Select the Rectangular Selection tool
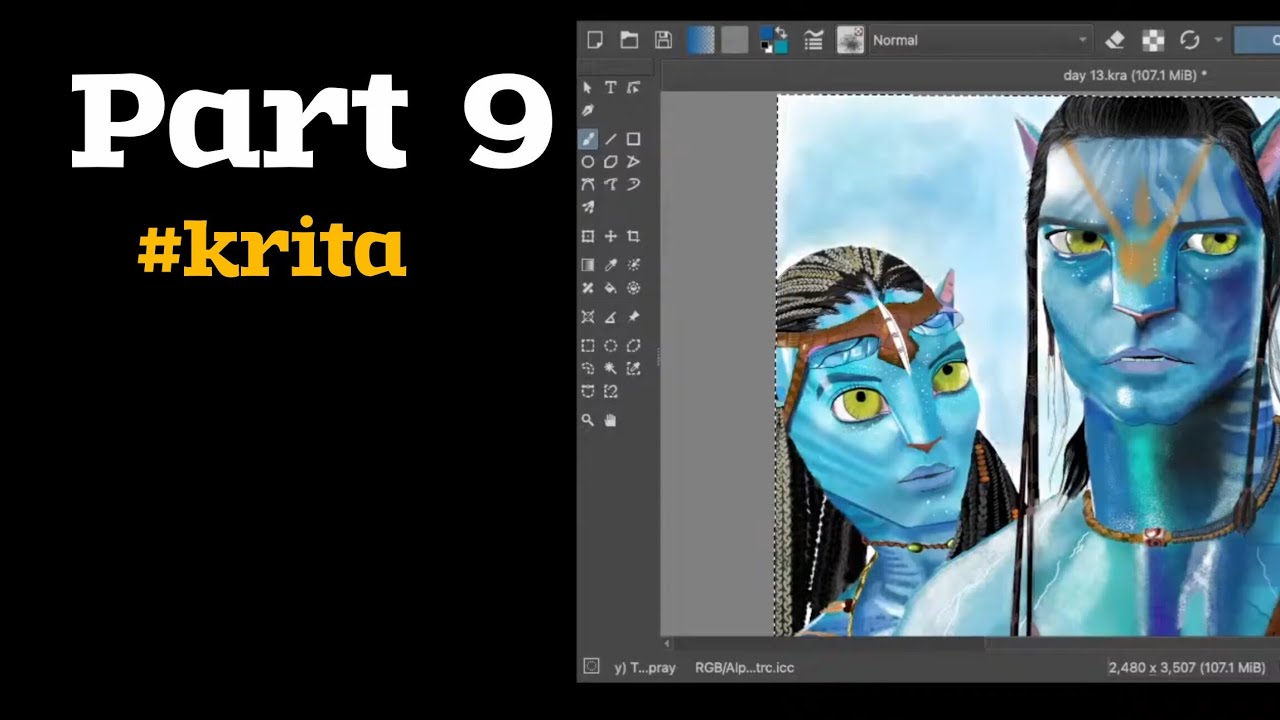Image resolution: width=1280 pixels, height=720 pixels. click(x=588, y=346)
